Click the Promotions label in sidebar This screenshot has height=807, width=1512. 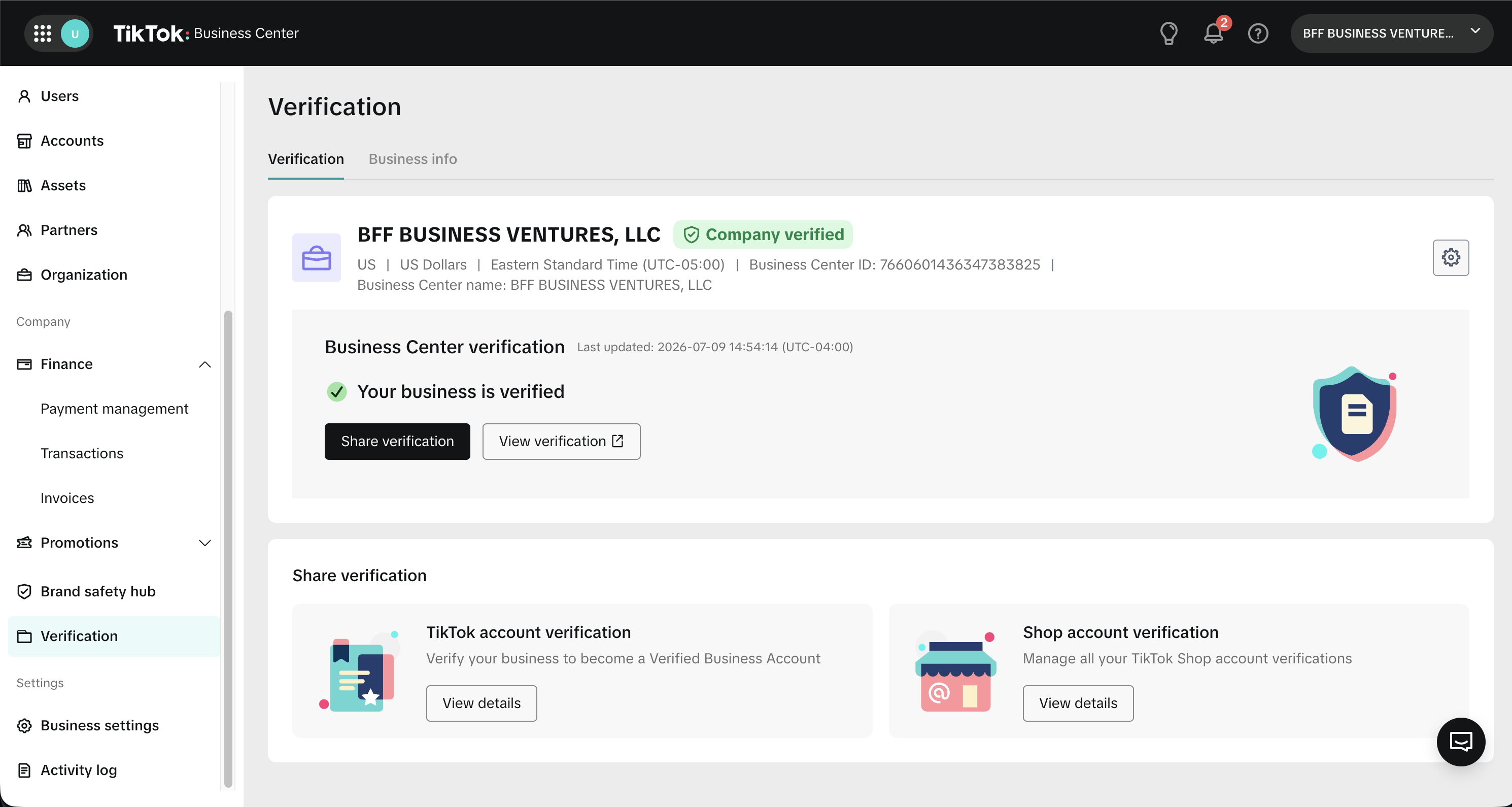(x=79, y=543)
